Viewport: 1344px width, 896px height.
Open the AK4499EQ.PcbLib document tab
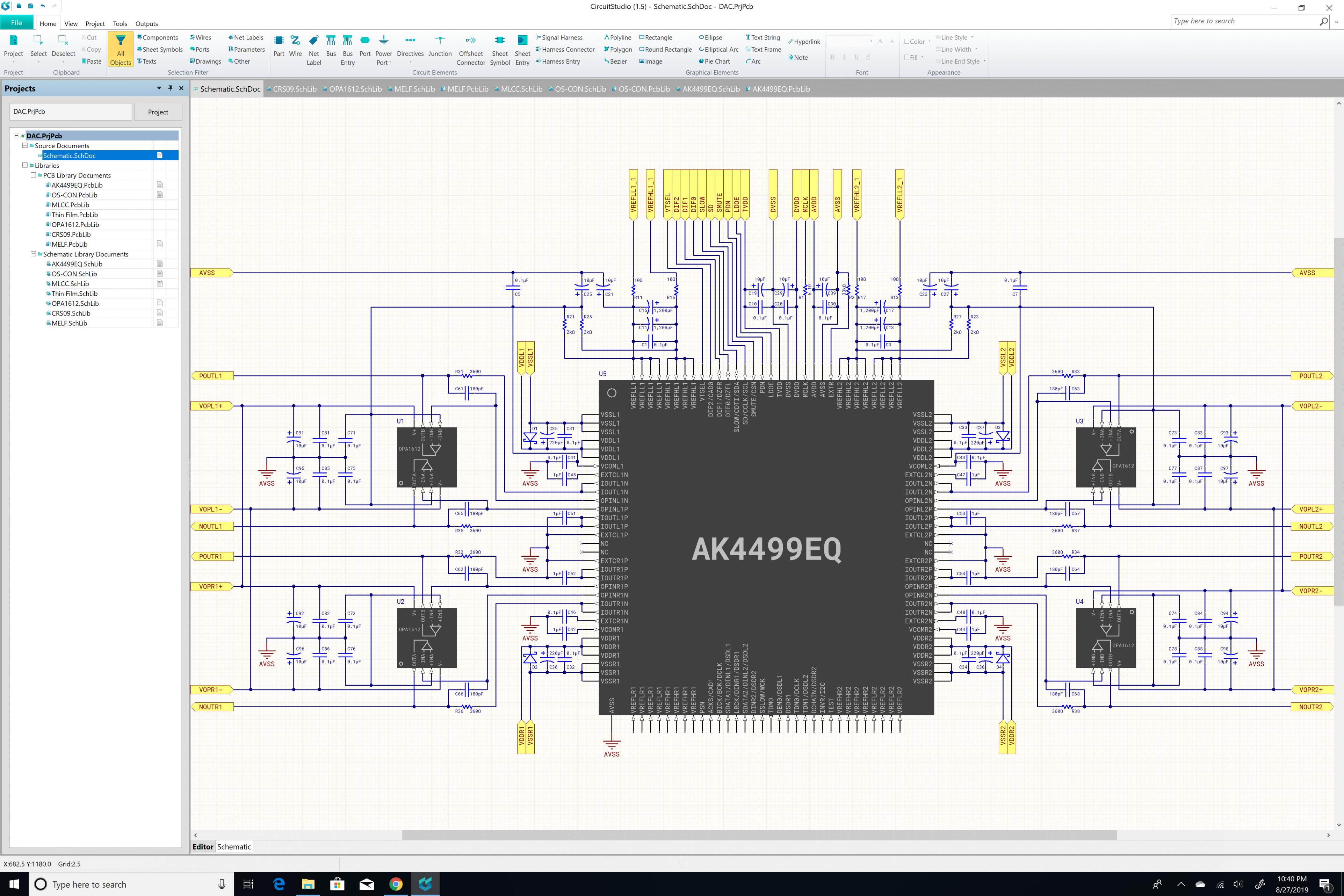point(777,88)
